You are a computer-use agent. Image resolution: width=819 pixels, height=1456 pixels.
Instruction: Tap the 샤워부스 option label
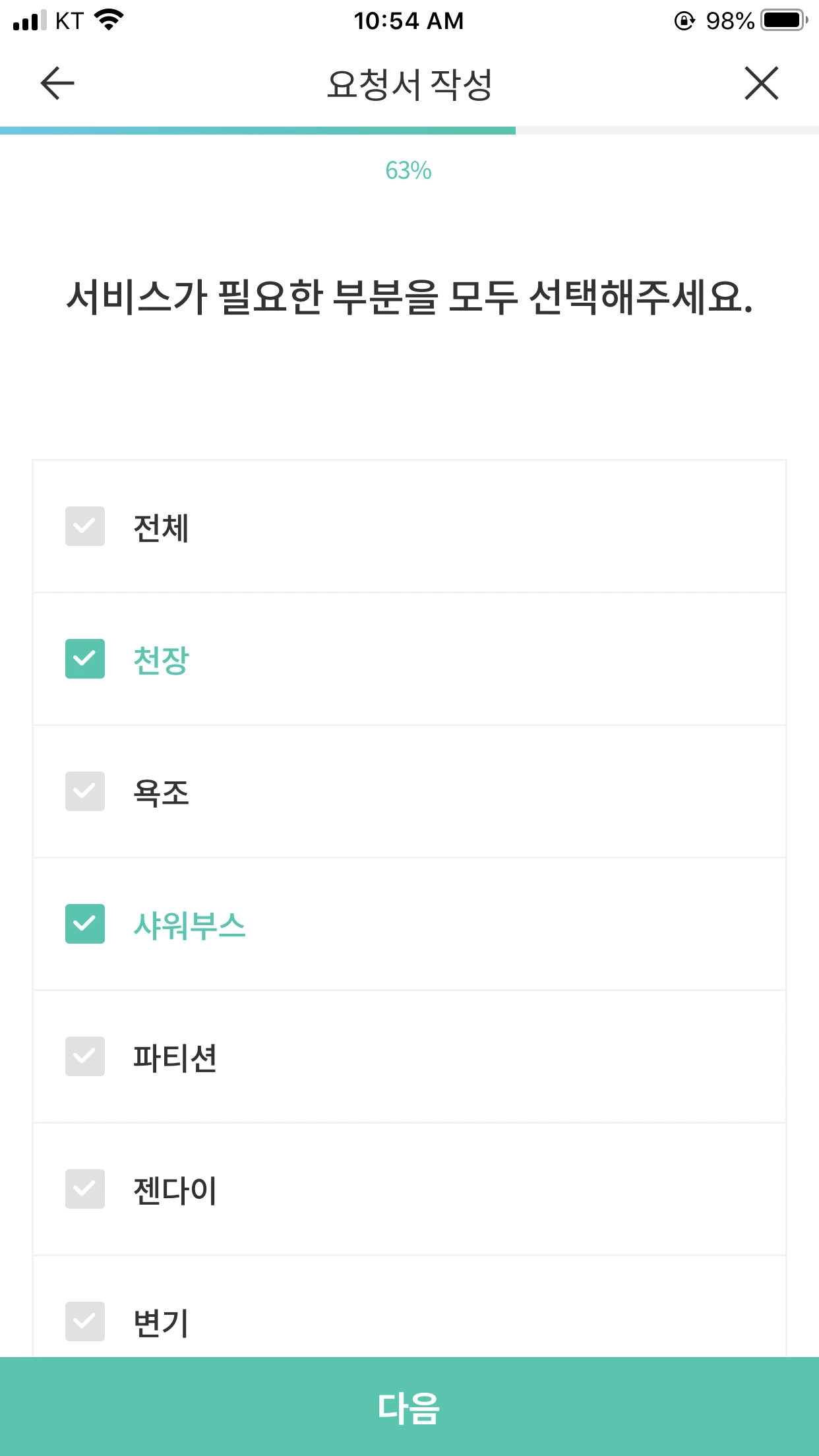pyautogui.click(x=189, y=925)
